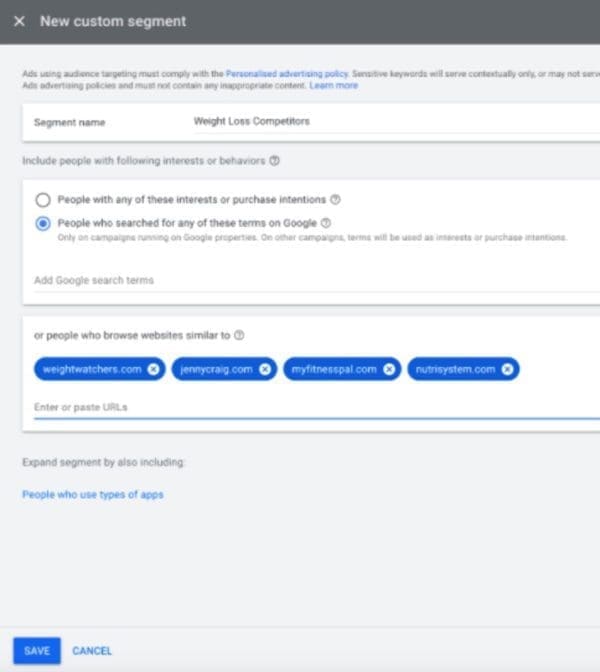
Task: Show help for searched terms on Google
Action: (x=326, y=223)
